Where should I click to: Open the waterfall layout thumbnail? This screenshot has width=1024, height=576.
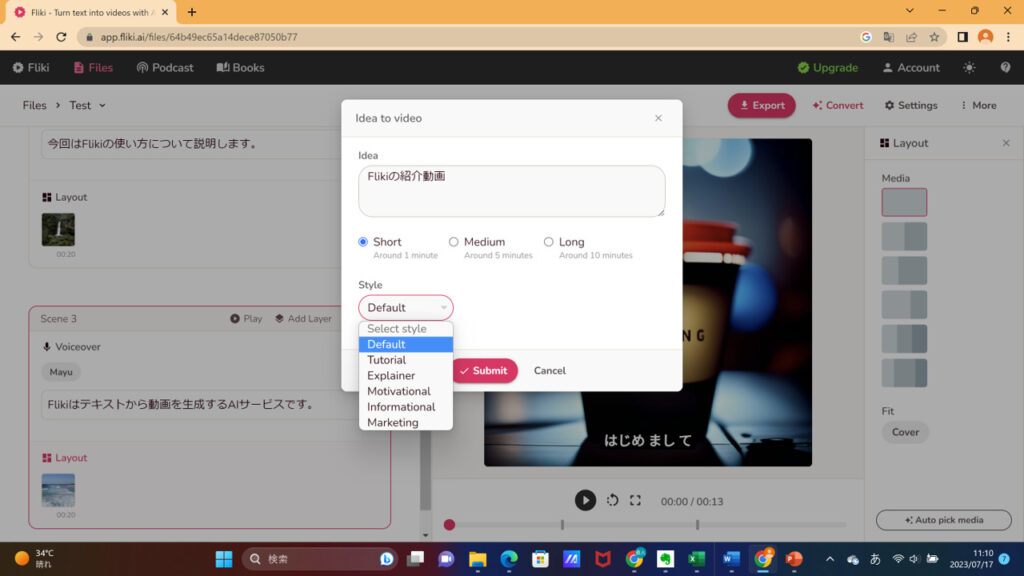58,230
